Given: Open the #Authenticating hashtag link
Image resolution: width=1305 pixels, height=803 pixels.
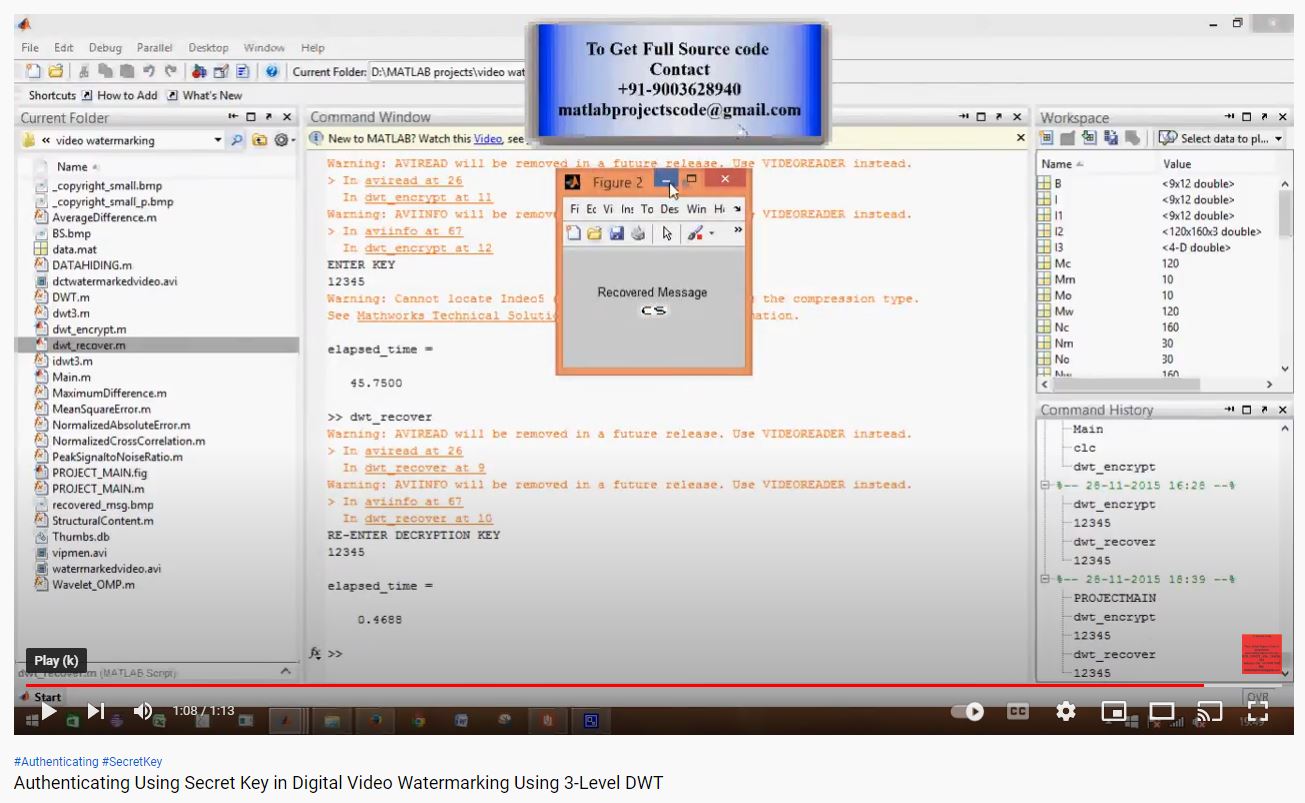Looking at the screenshot, I should [x=56, y=762].
